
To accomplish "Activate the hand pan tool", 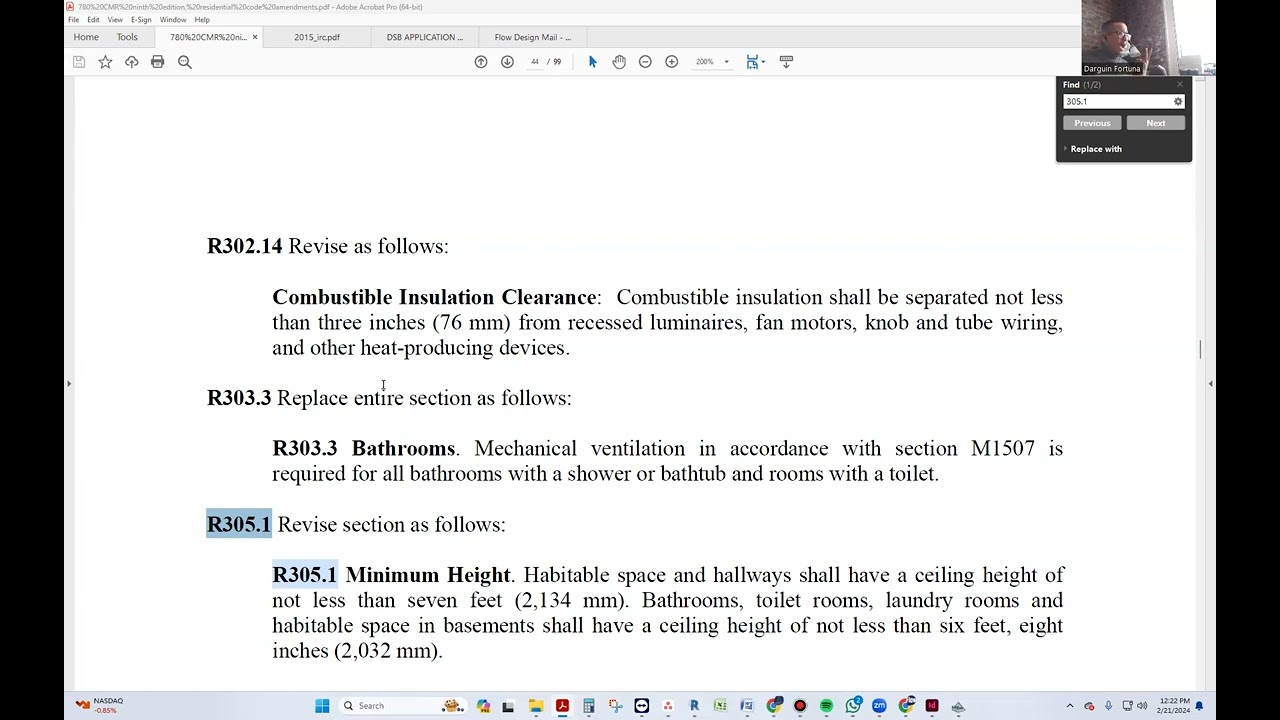I will [x=619, y=62].
